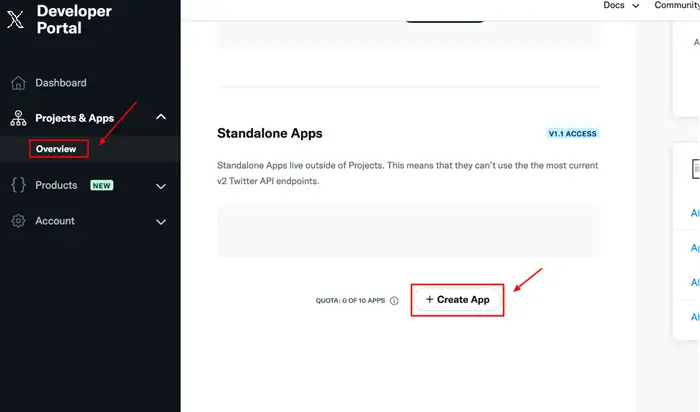Click the Developer Portal title
700x412 pixels.
(74, 19)
